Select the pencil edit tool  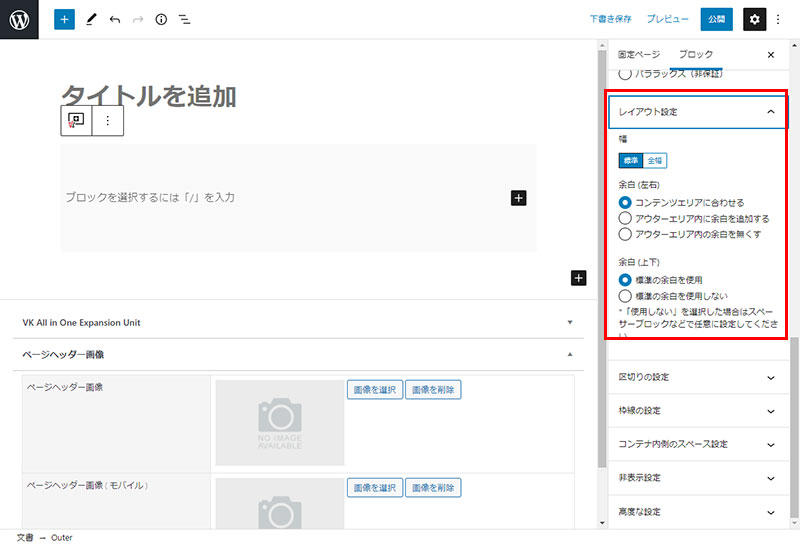(x=92, y=19)
